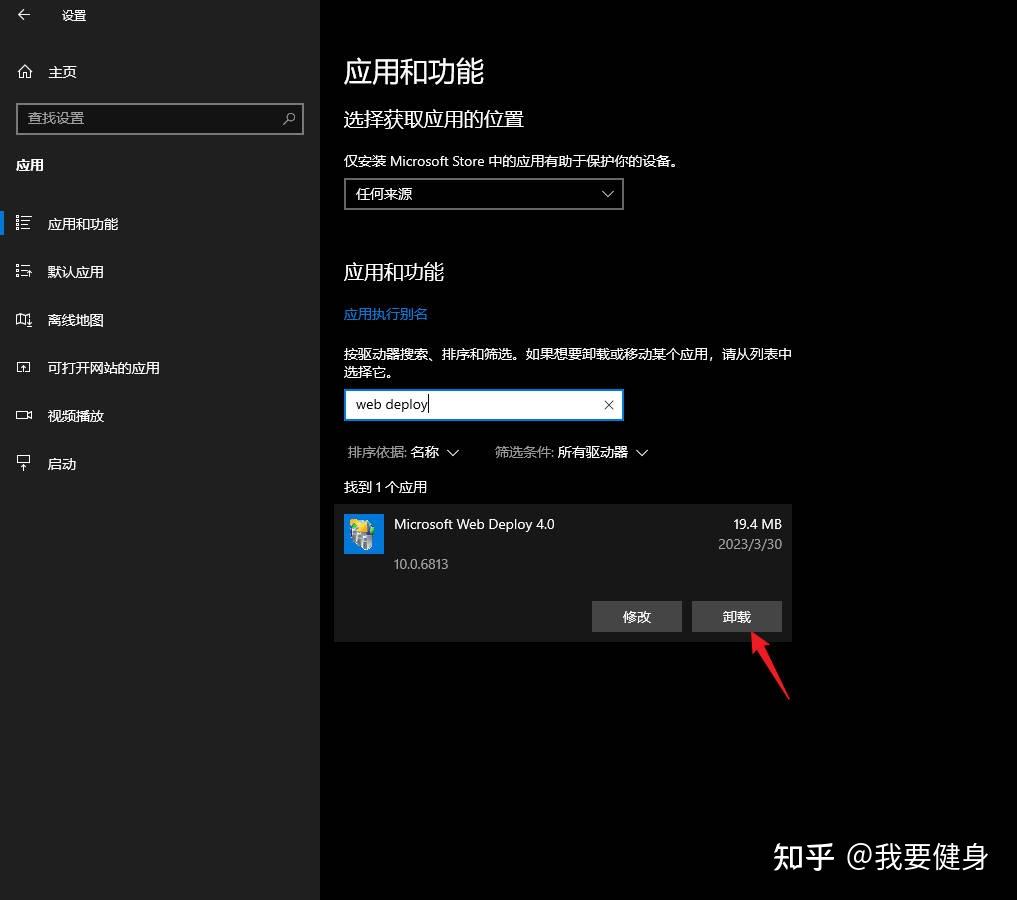The width and height of the screenshot is (1017, 900).
Task: Clear the search with the X icon
Action: click(609, 404)
